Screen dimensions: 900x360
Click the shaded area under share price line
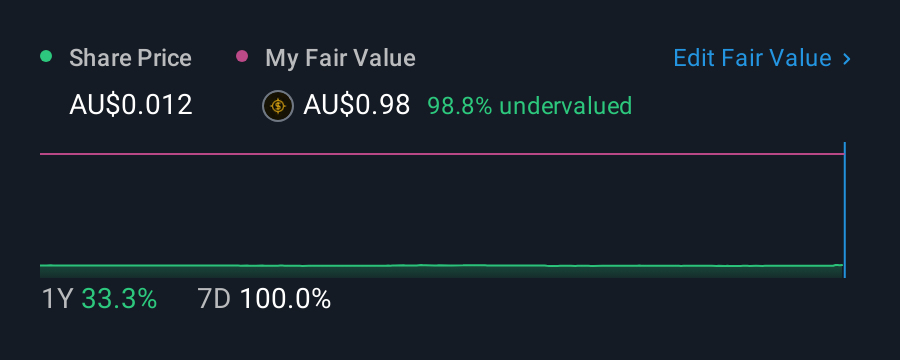442,273
